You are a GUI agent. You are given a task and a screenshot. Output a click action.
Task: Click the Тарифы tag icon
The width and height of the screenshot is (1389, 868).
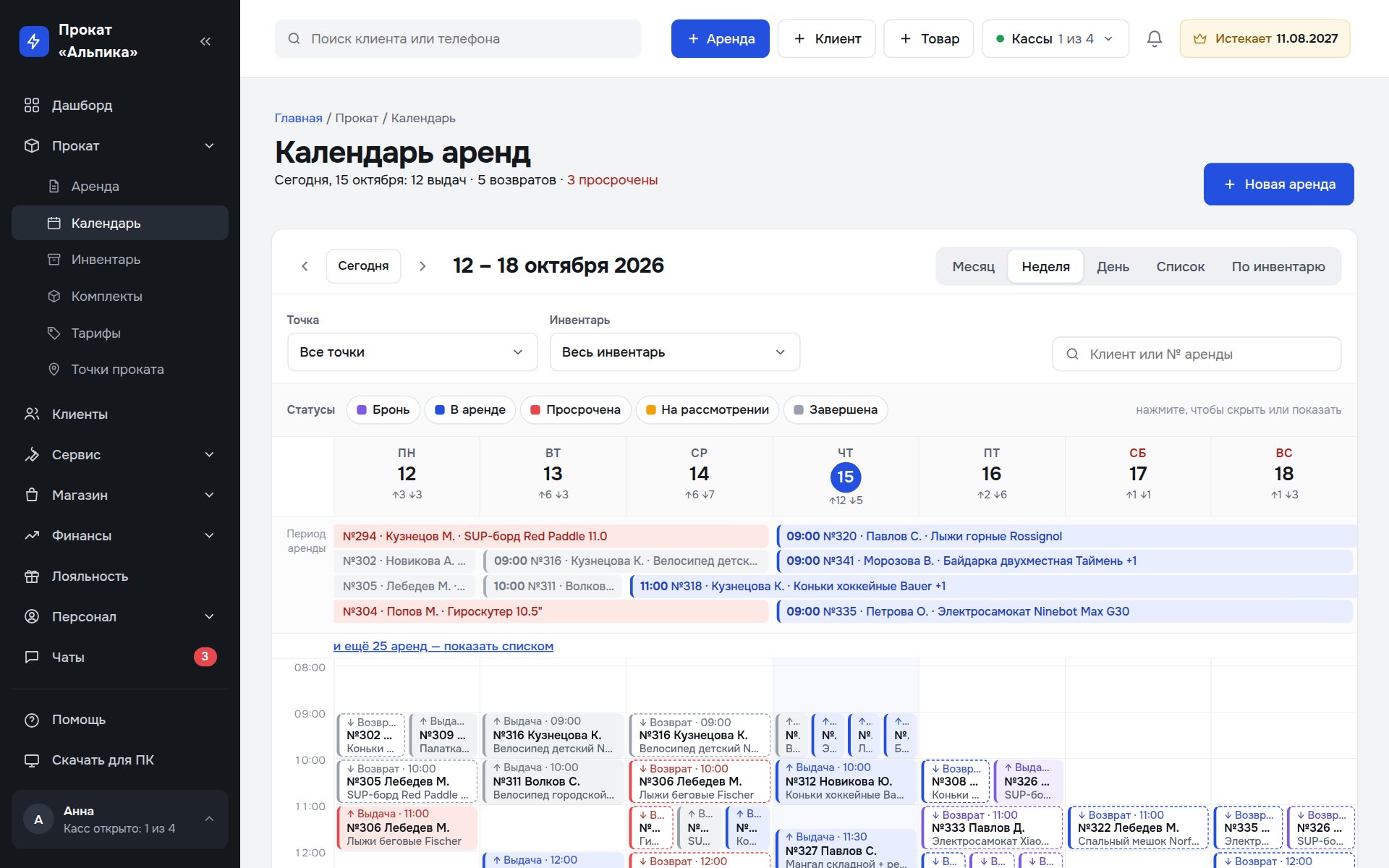(54, 333)
